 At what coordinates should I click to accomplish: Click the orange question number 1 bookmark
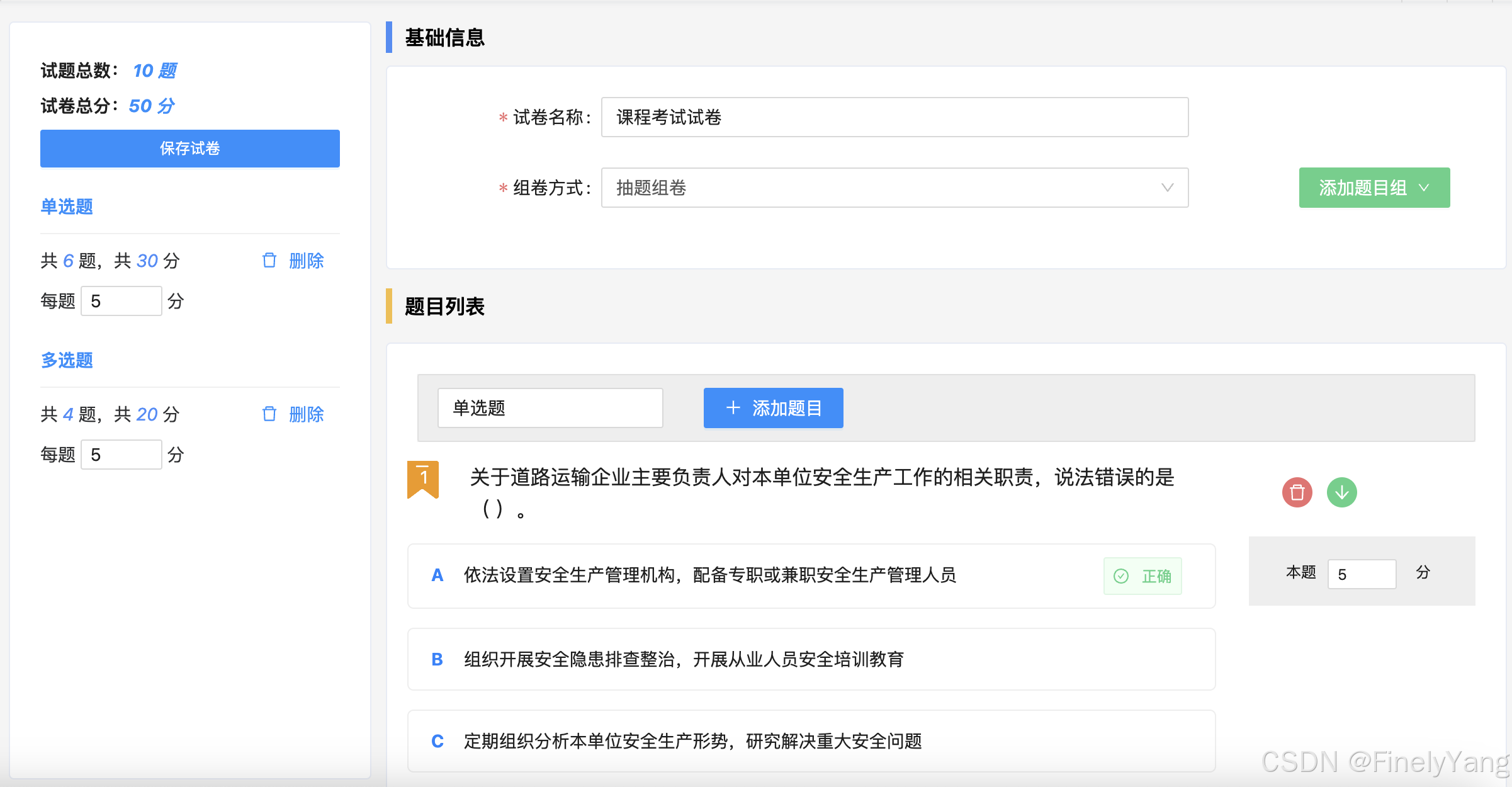pos(423,479)
